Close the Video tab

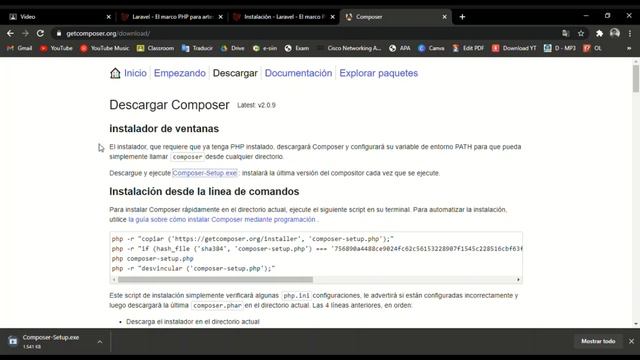coord(109,17)
